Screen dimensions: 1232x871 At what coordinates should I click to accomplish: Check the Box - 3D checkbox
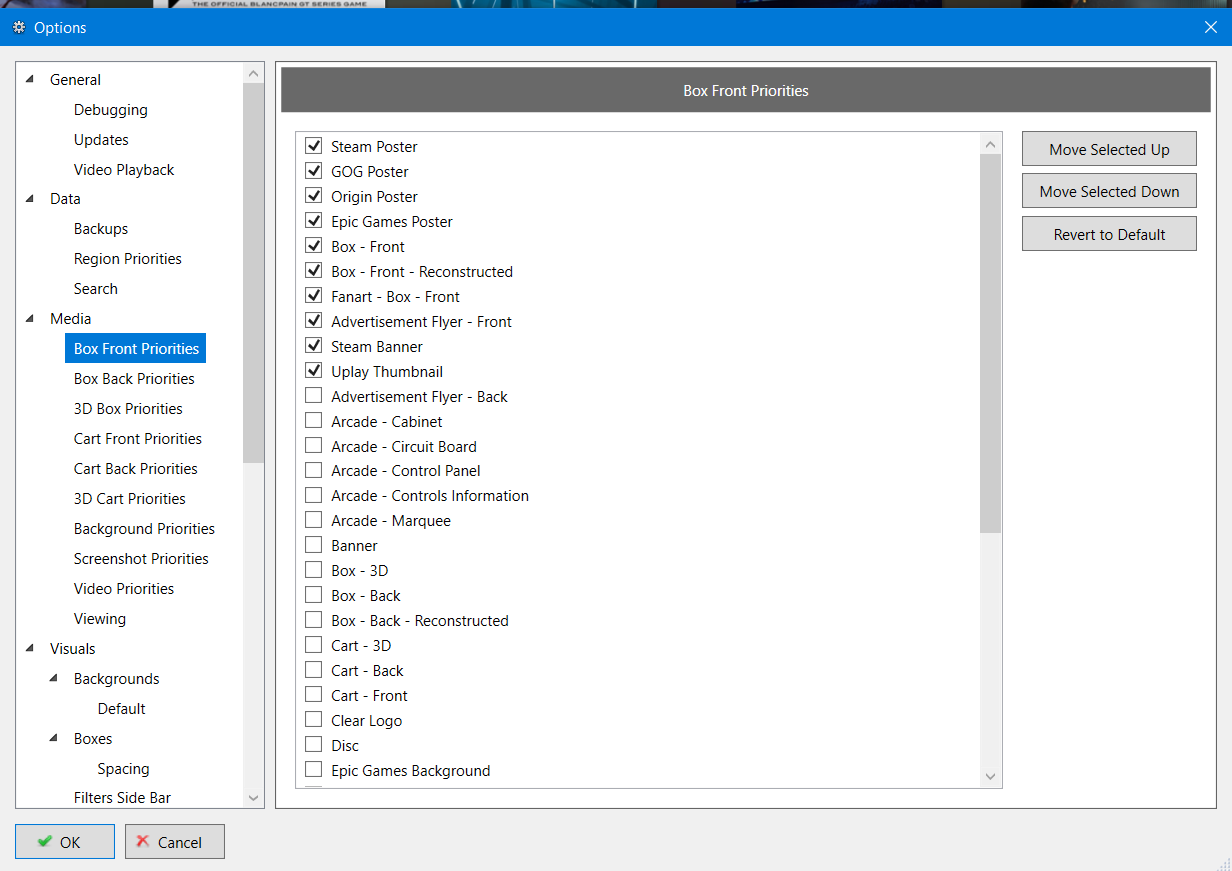(313, 570)
